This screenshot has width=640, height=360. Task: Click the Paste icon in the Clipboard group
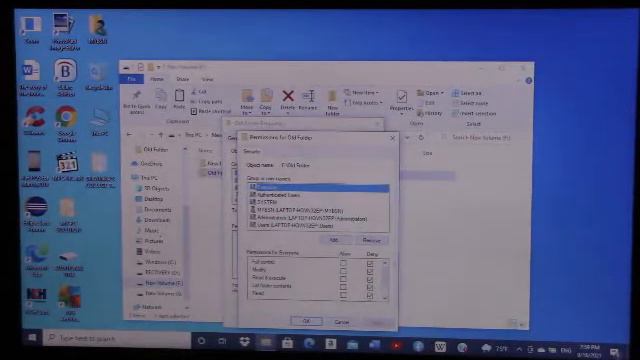(179, 96)
